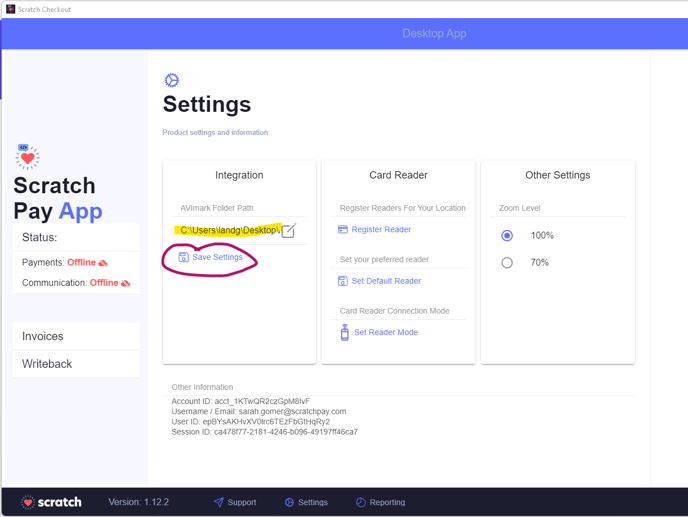Click the Save Settings link
Screen dimensions: 688x517
(217, 257)
